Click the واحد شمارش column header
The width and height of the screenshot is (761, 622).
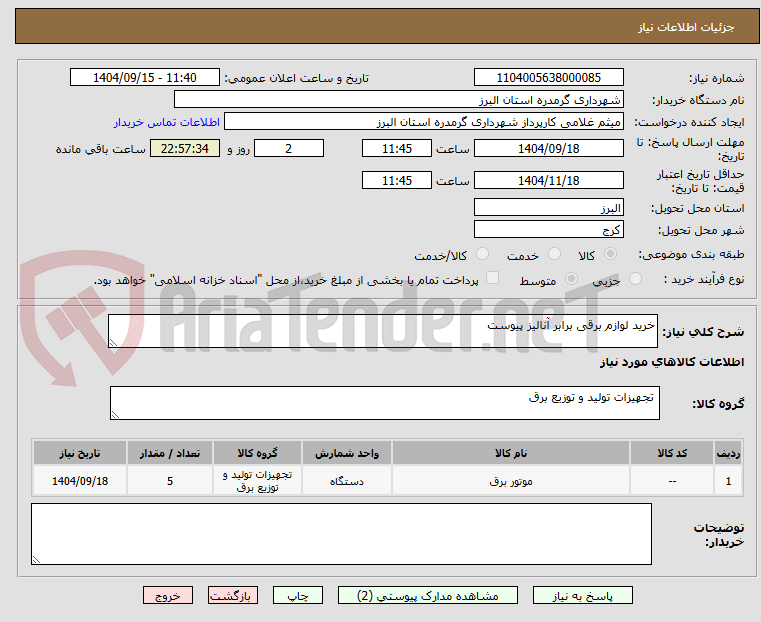click(347, 453)
